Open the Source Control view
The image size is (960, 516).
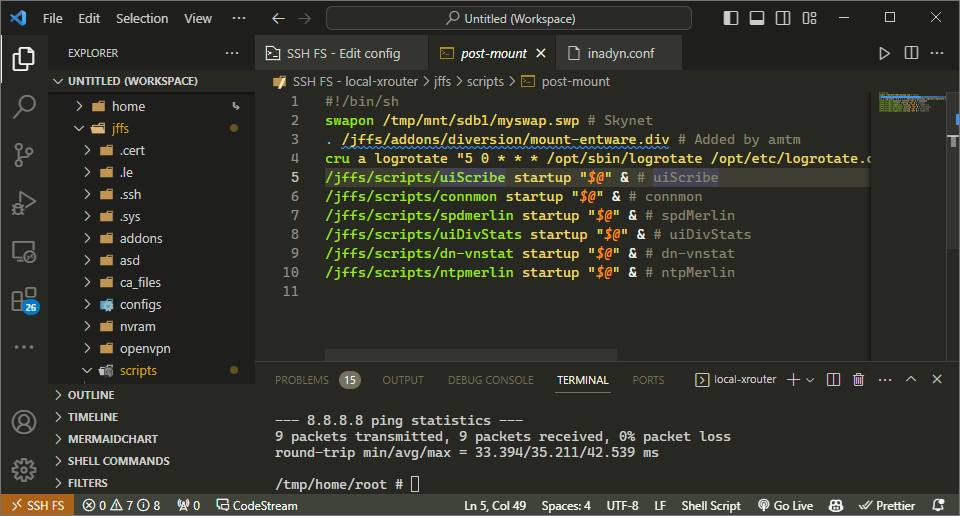pos(24,154)
